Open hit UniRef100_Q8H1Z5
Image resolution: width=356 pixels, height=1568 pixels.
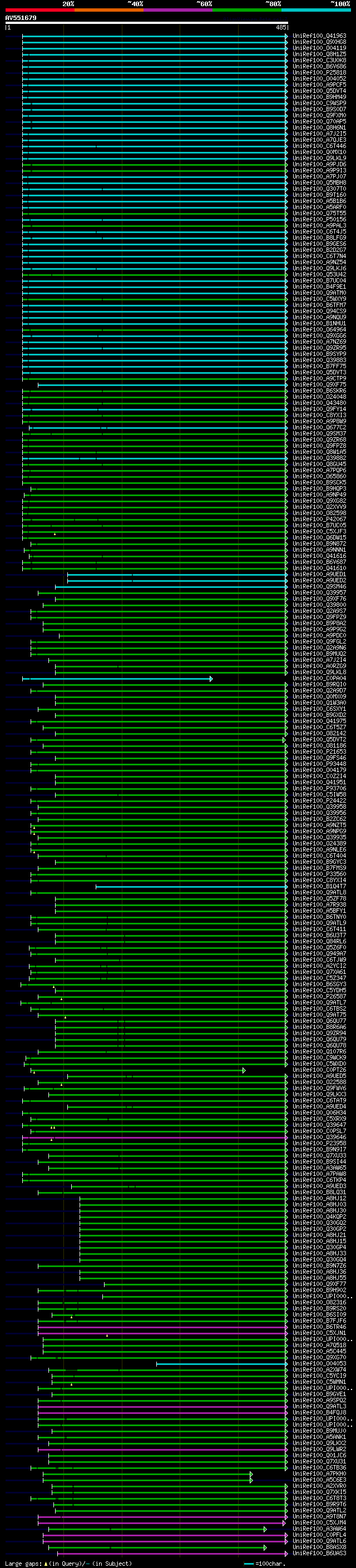[x=319, y=54]
